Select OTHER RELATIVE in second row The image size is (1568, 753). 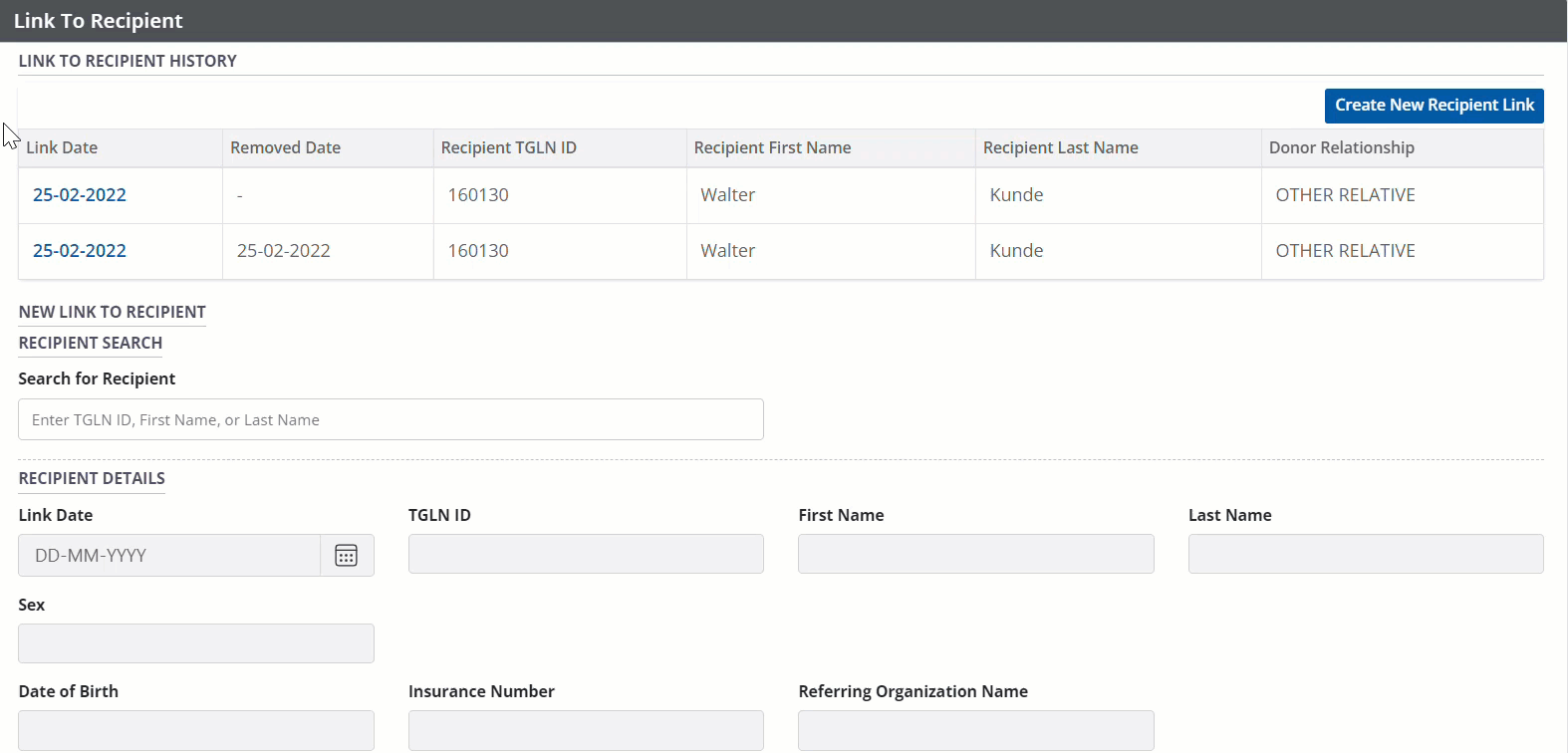point(1345,251)
